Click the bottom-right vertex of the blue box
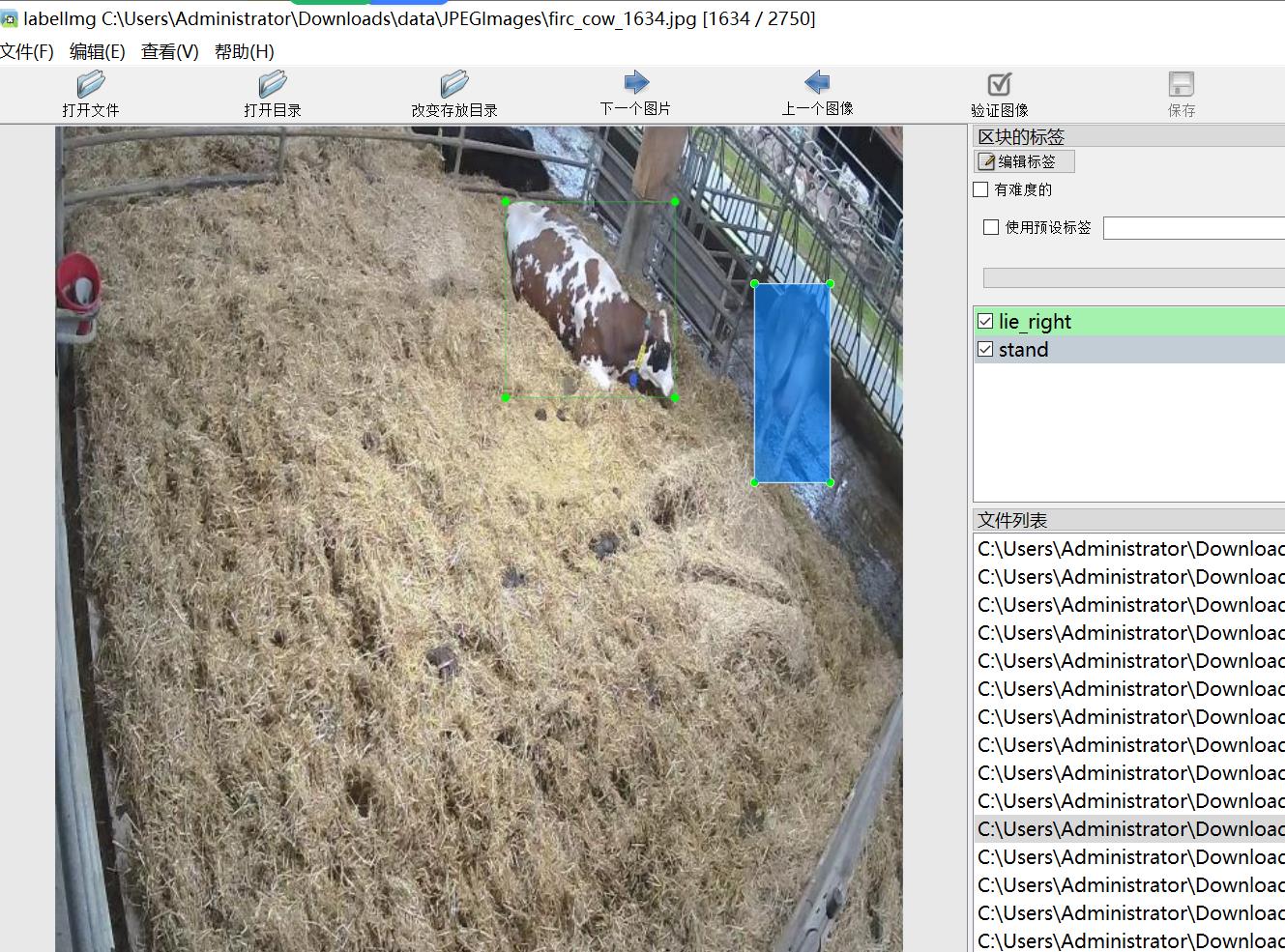The height and width of the screenshot is (952, 1285). click(x=831, y=482)
